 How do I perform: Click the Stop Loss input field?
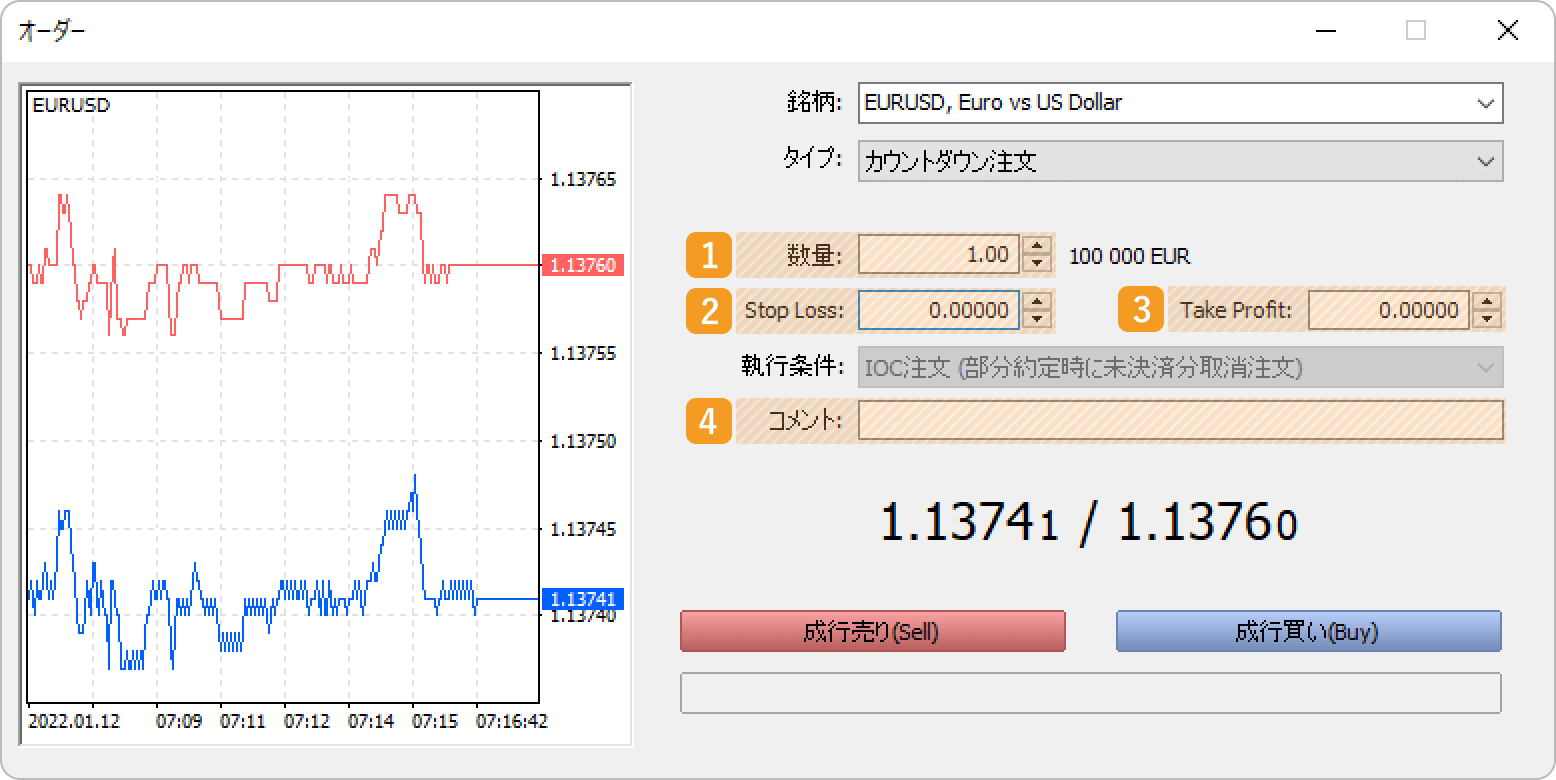click(x=938, y=310)
